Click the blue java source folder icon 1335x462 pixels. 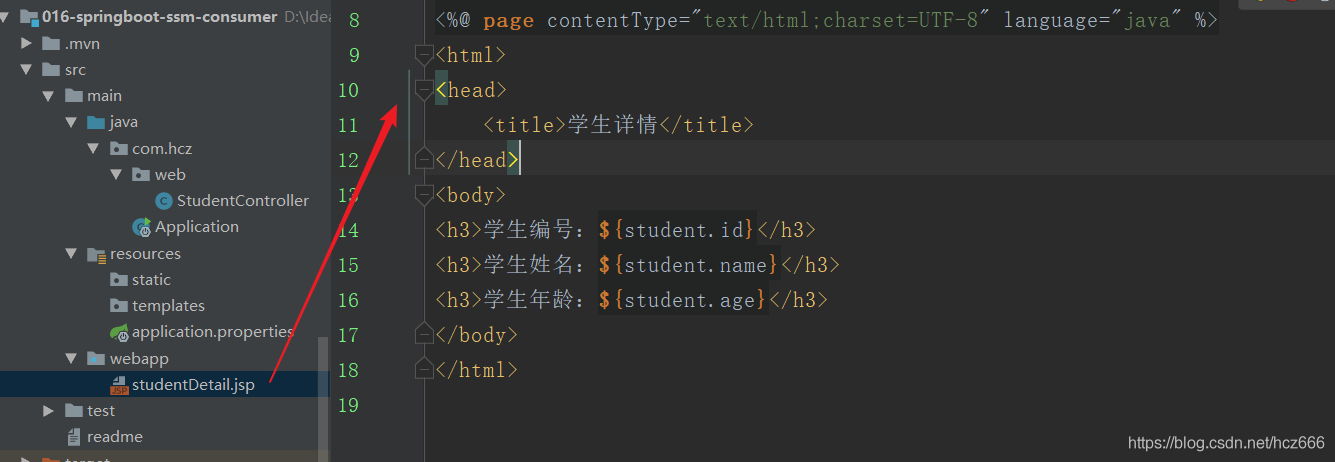[x=96, y=122]
